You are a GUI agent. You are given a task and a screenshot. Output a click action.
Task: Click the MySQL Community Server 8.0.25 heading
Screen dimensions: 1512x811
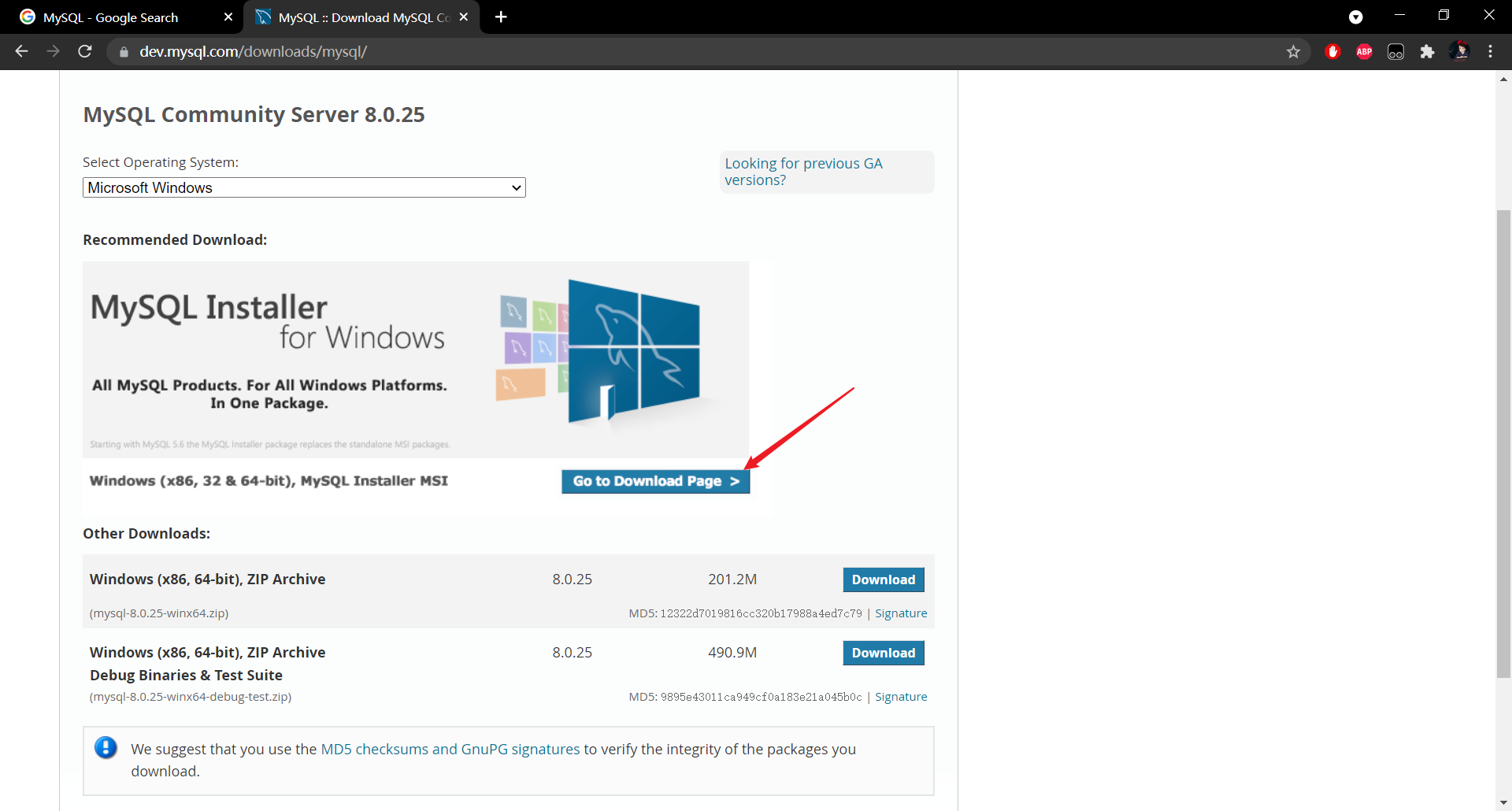(x=254, y=115)
